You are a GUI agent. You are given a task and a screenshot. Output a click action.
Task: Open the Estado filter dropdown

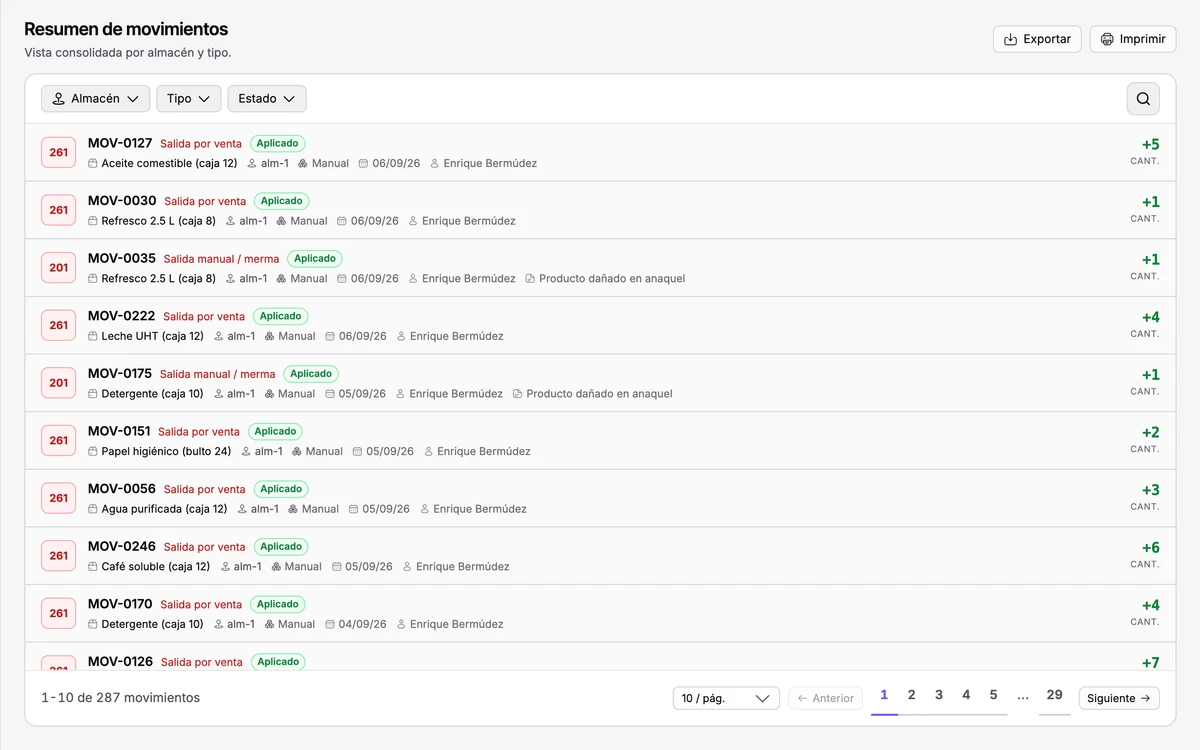coord(267,99)
